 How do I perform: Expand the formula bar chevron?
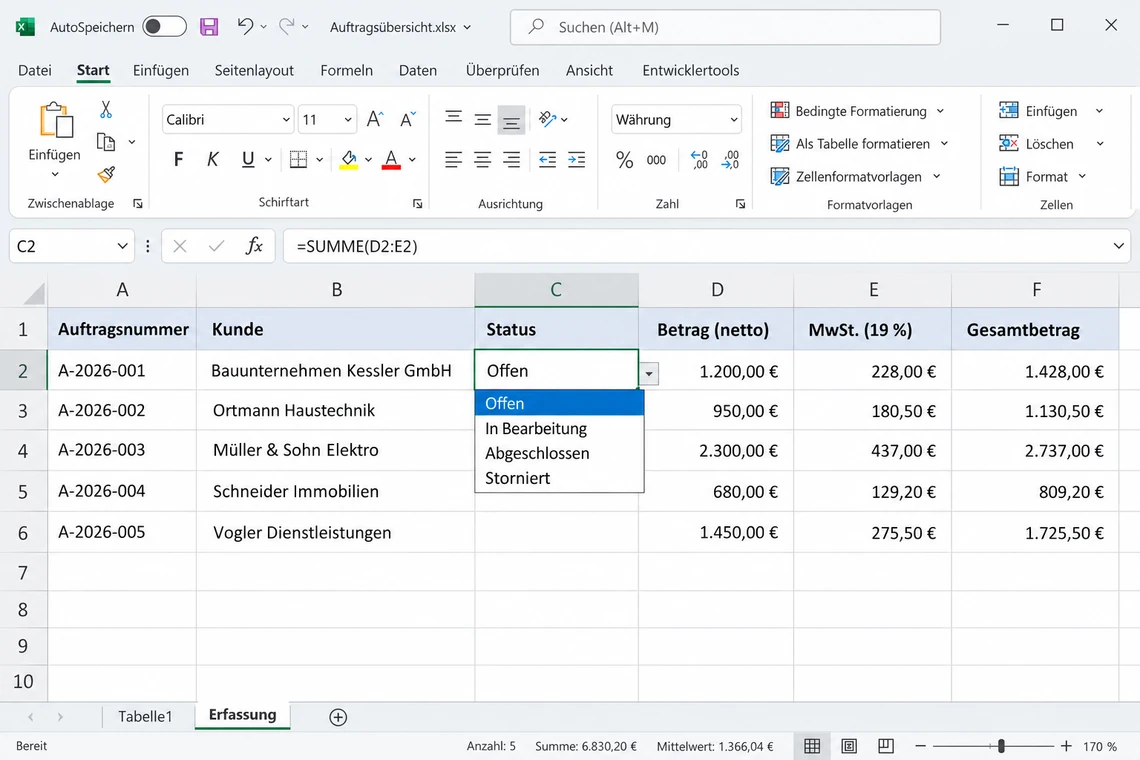(x=1118, y=247)
